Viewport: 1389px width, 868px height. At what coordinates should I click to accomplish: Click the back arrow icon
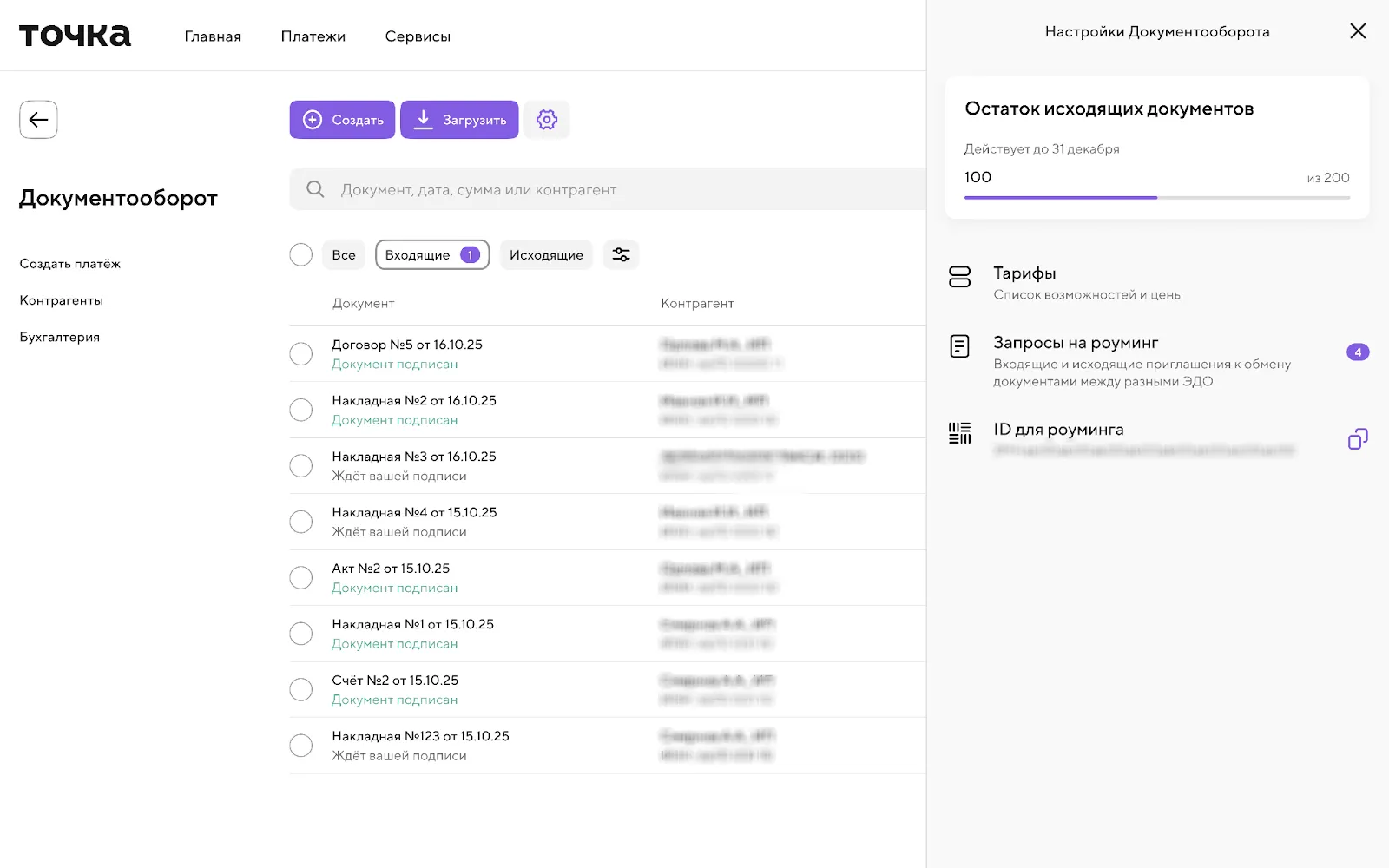(38, 120)
